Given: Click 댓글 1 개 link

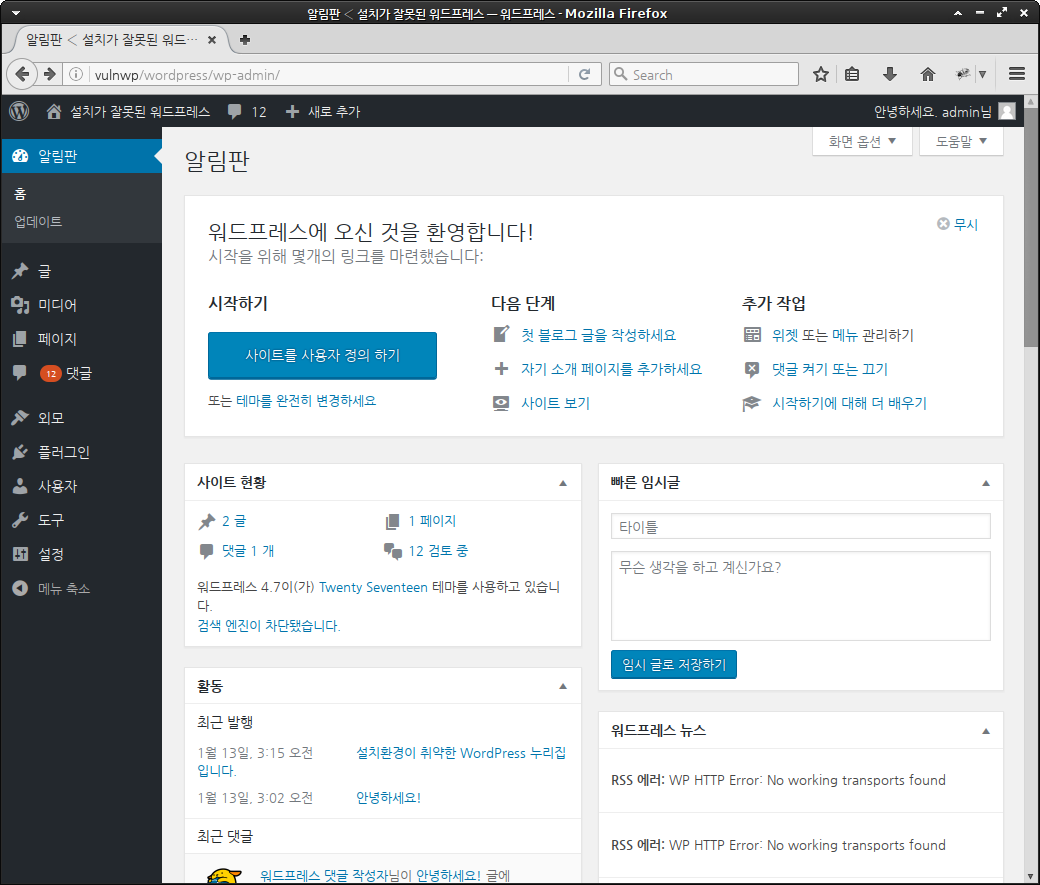Looking at the screenshot, I should 248,551.
